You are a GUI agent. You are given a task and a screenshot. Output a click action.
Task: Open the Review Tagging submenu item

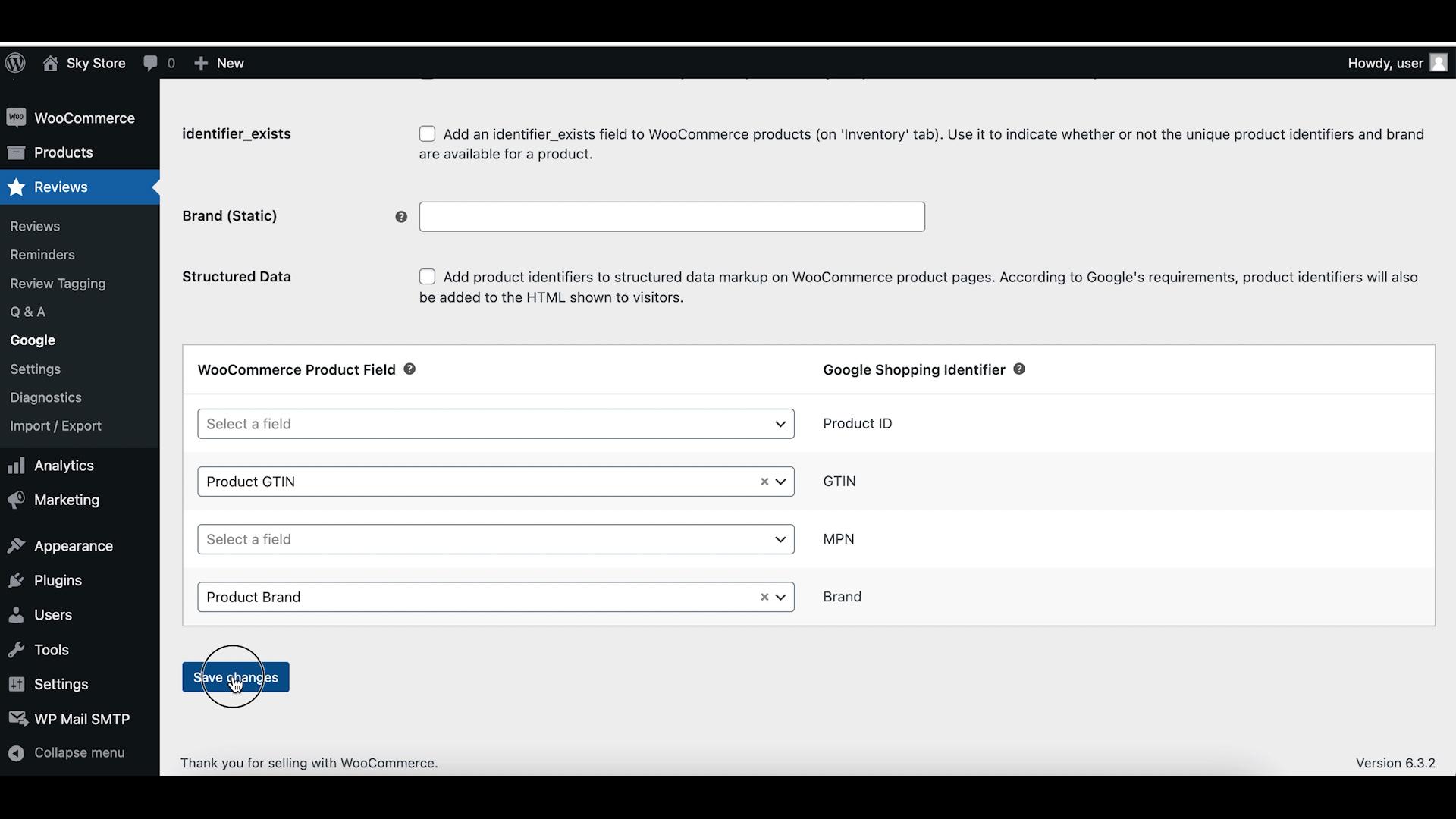pos(58,284)
